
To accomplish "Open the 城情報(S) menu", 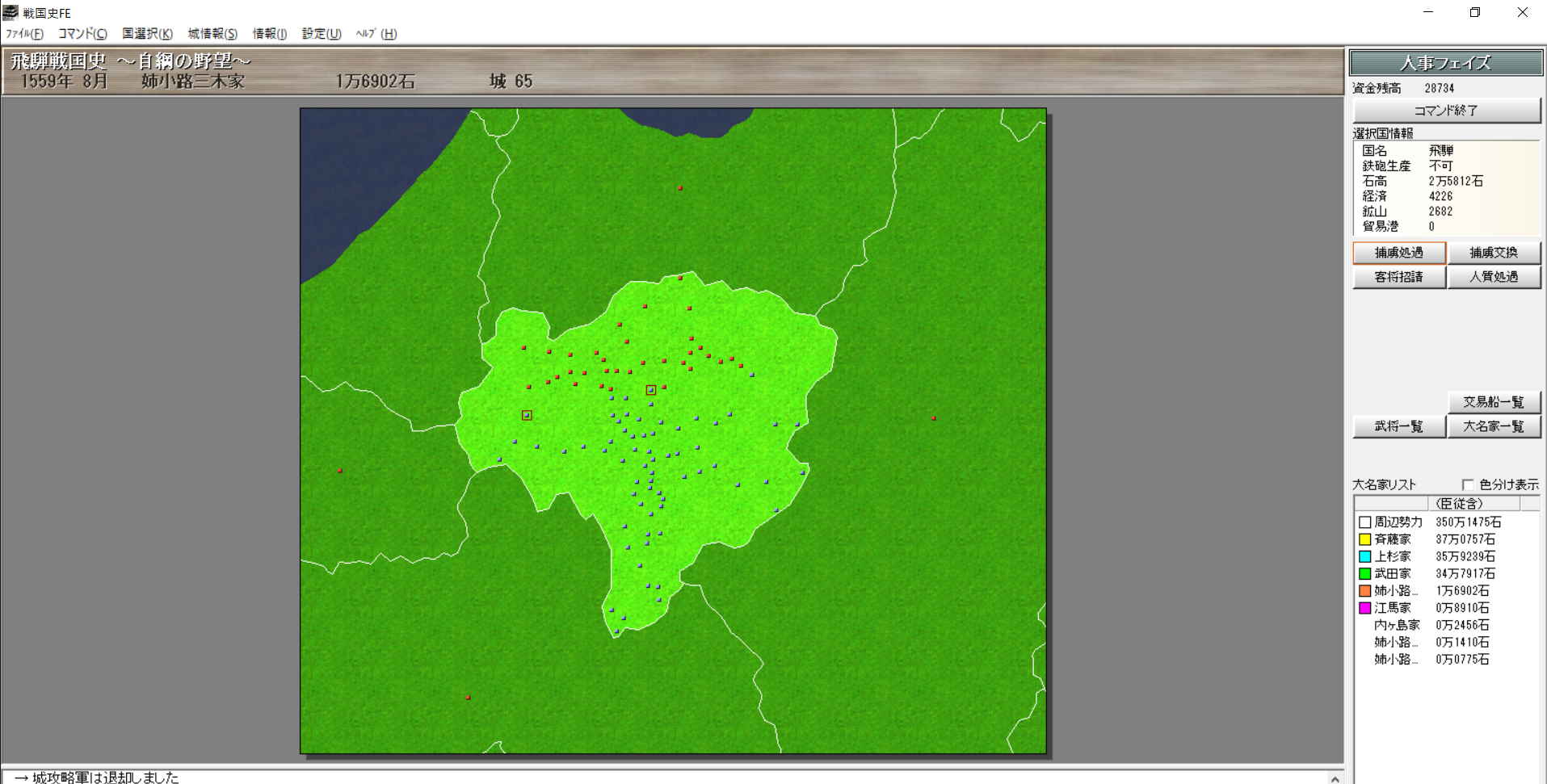I will tap(212, 34).
